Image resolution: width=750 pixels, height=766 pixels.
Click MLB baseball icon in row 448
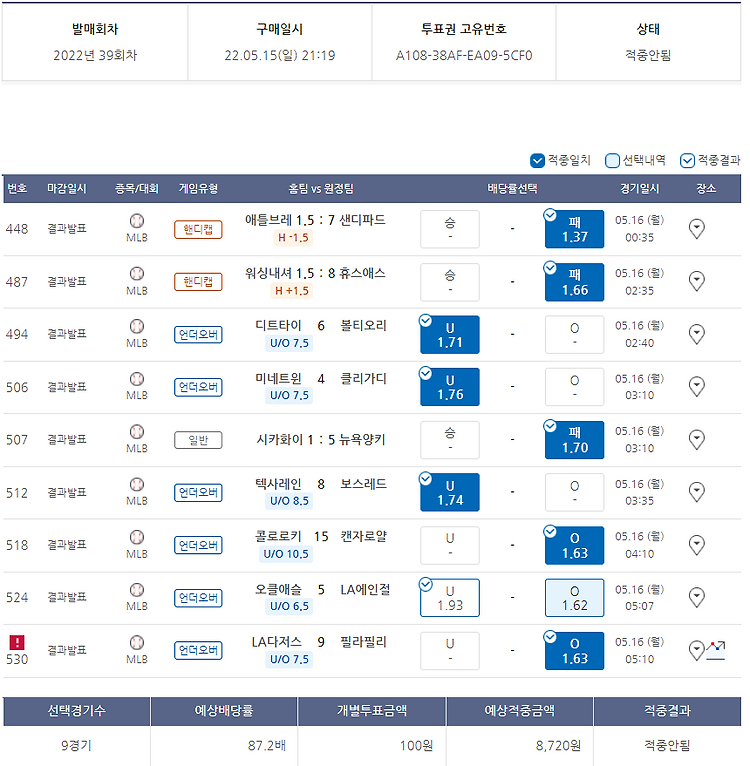point(137,221)
